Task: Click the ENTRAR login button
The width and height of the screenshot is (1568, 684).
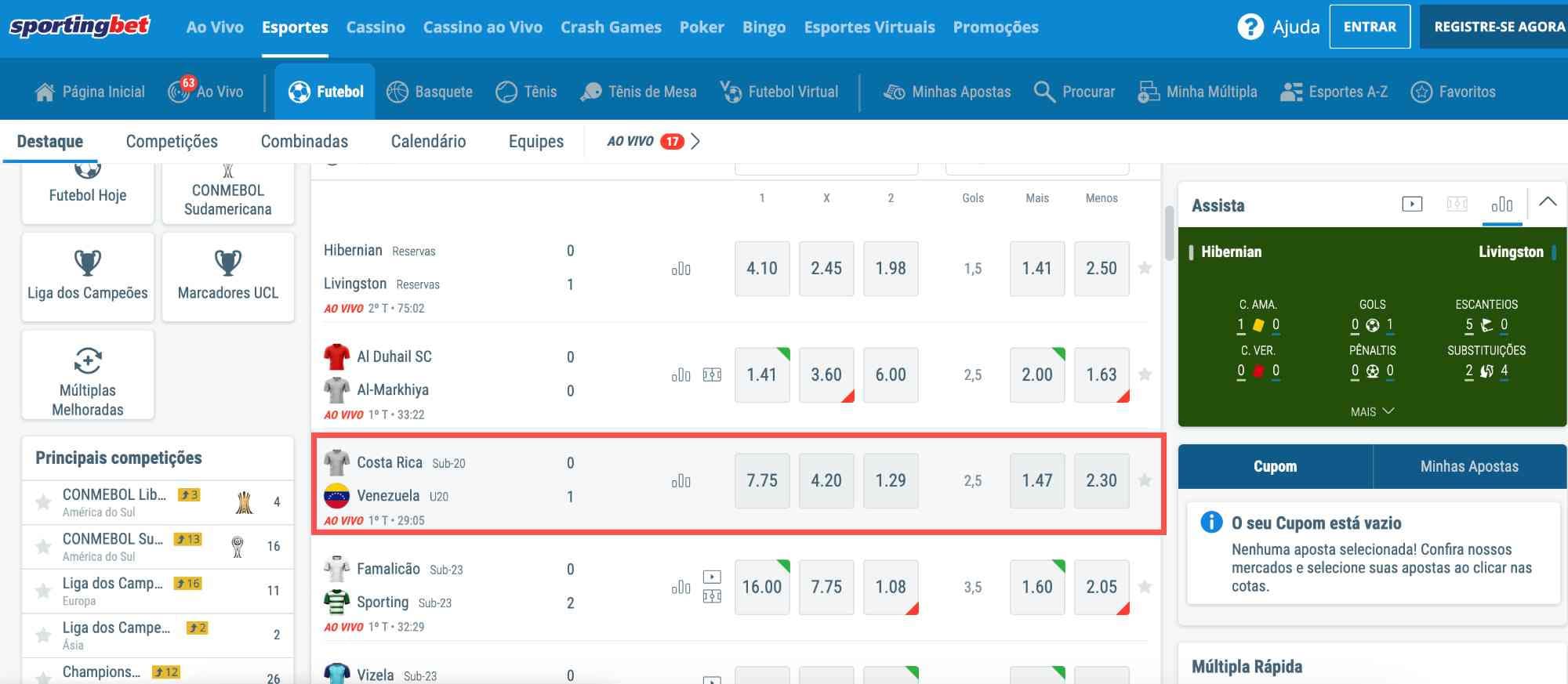Action: 1370,27
